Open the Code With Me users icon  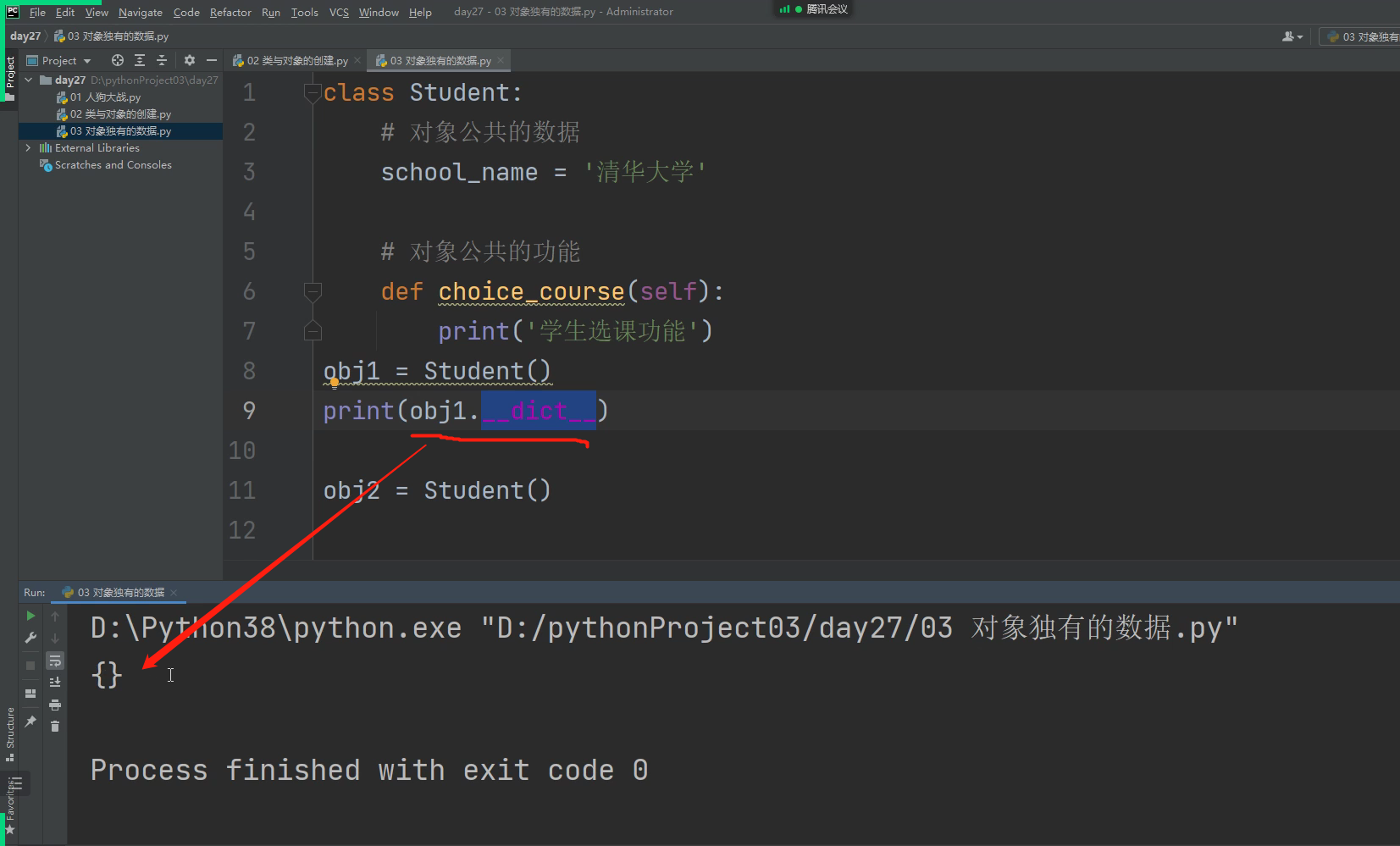tap(1292, 36)
